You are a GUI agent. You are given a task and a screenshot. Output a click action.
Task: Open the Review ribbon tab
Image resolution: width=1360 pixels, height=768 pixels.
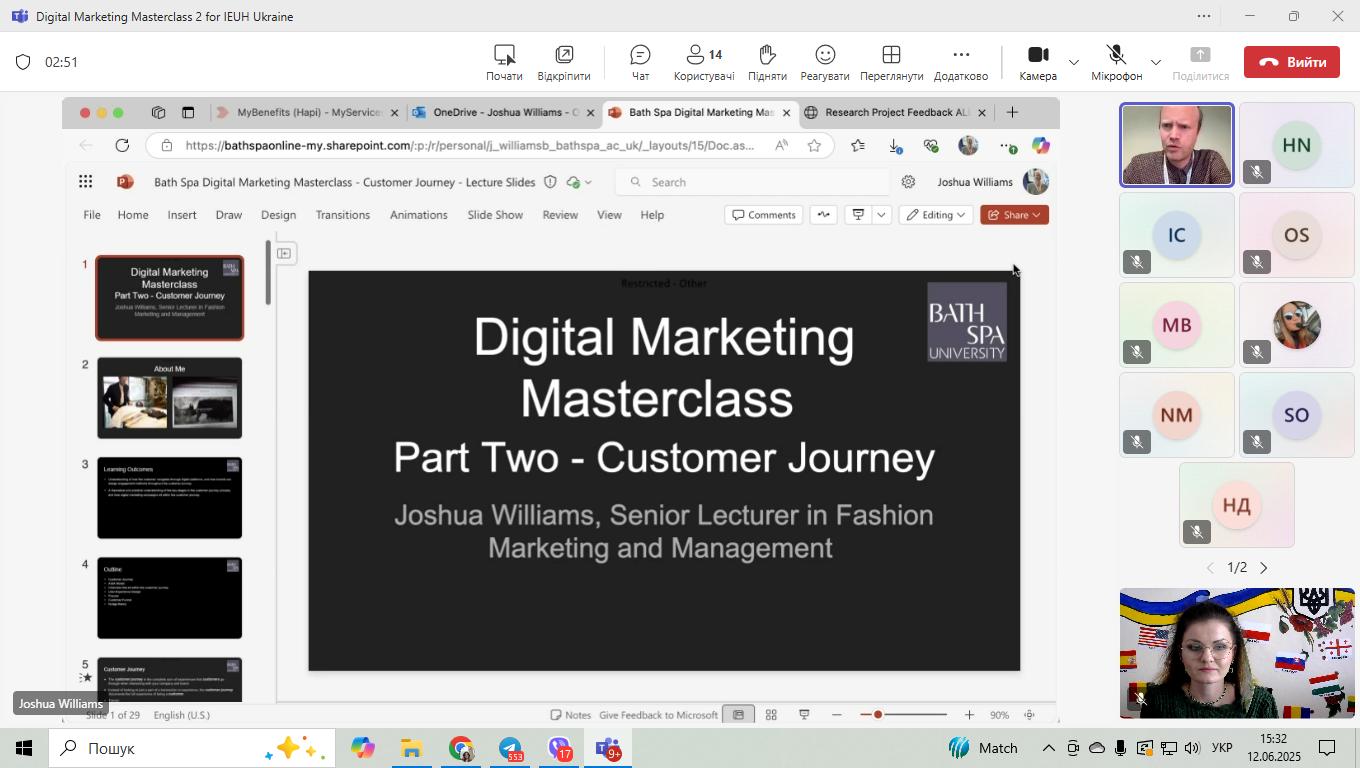click(x=560, y=215)
